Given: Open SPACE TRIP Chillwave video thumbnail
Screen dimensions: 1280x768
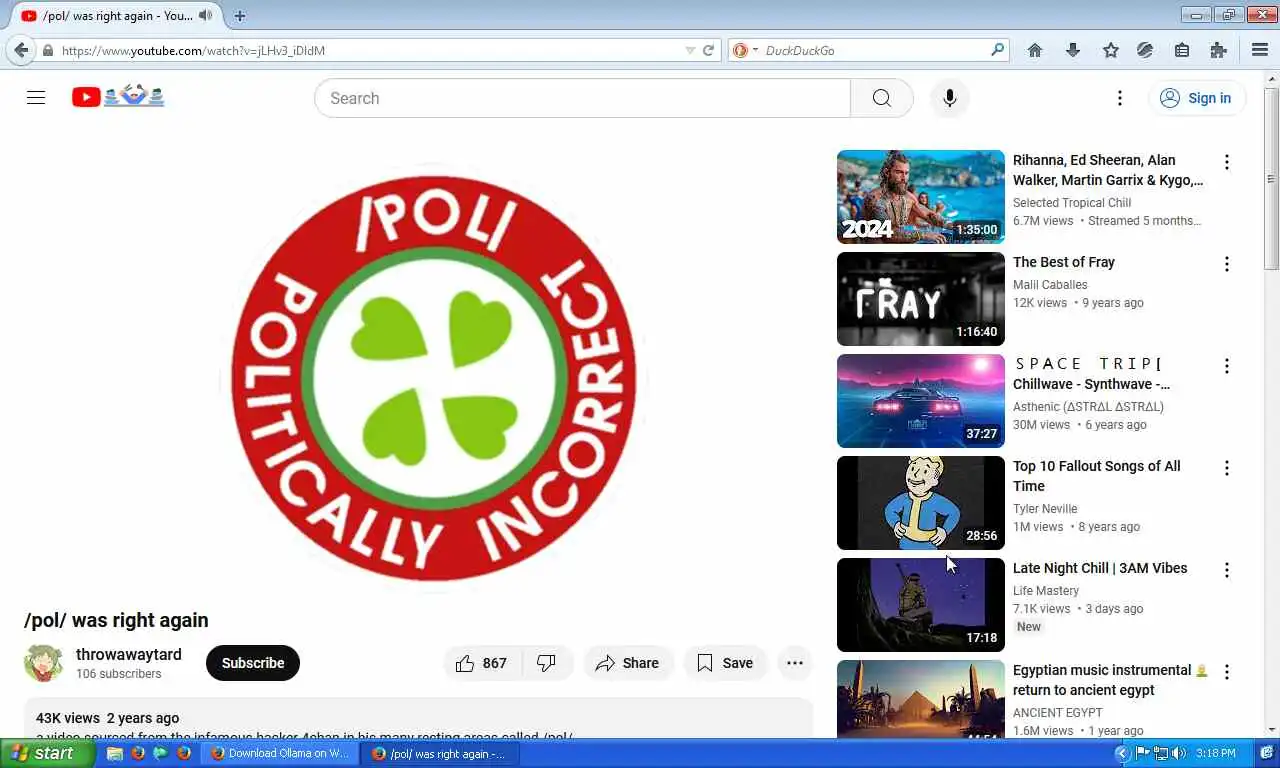Looking at the screenshot, I should pos(920,401).
